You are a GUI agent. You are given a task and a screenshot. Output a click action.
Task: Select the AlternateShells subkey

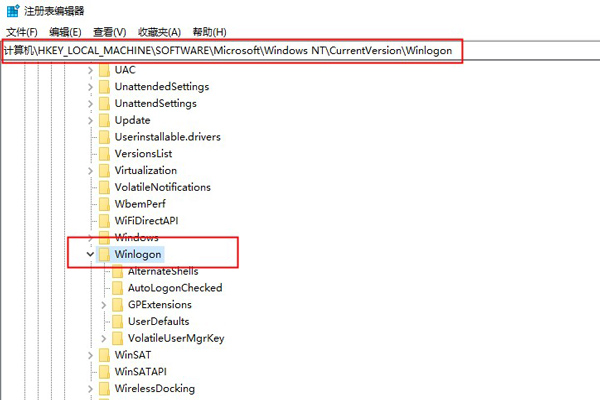coord(163,271)
